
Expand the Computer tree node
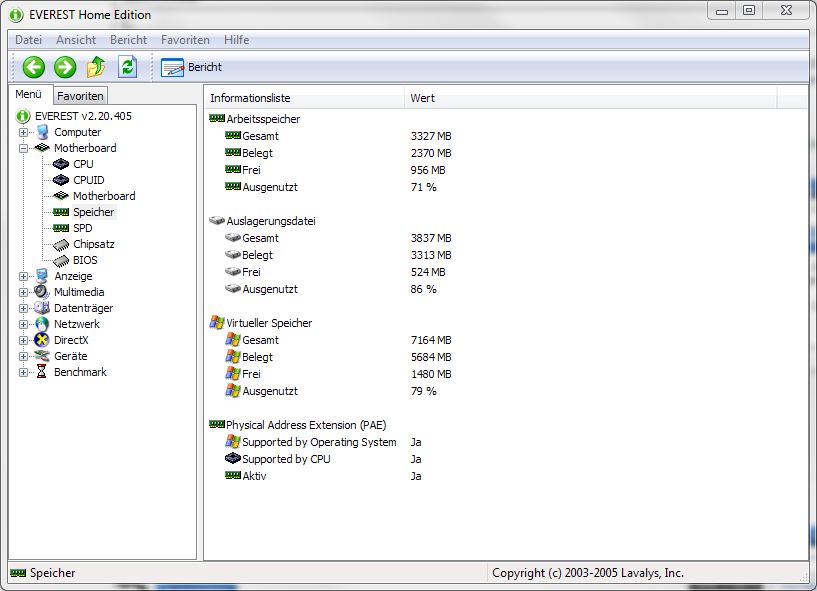[x=23, y=132]
